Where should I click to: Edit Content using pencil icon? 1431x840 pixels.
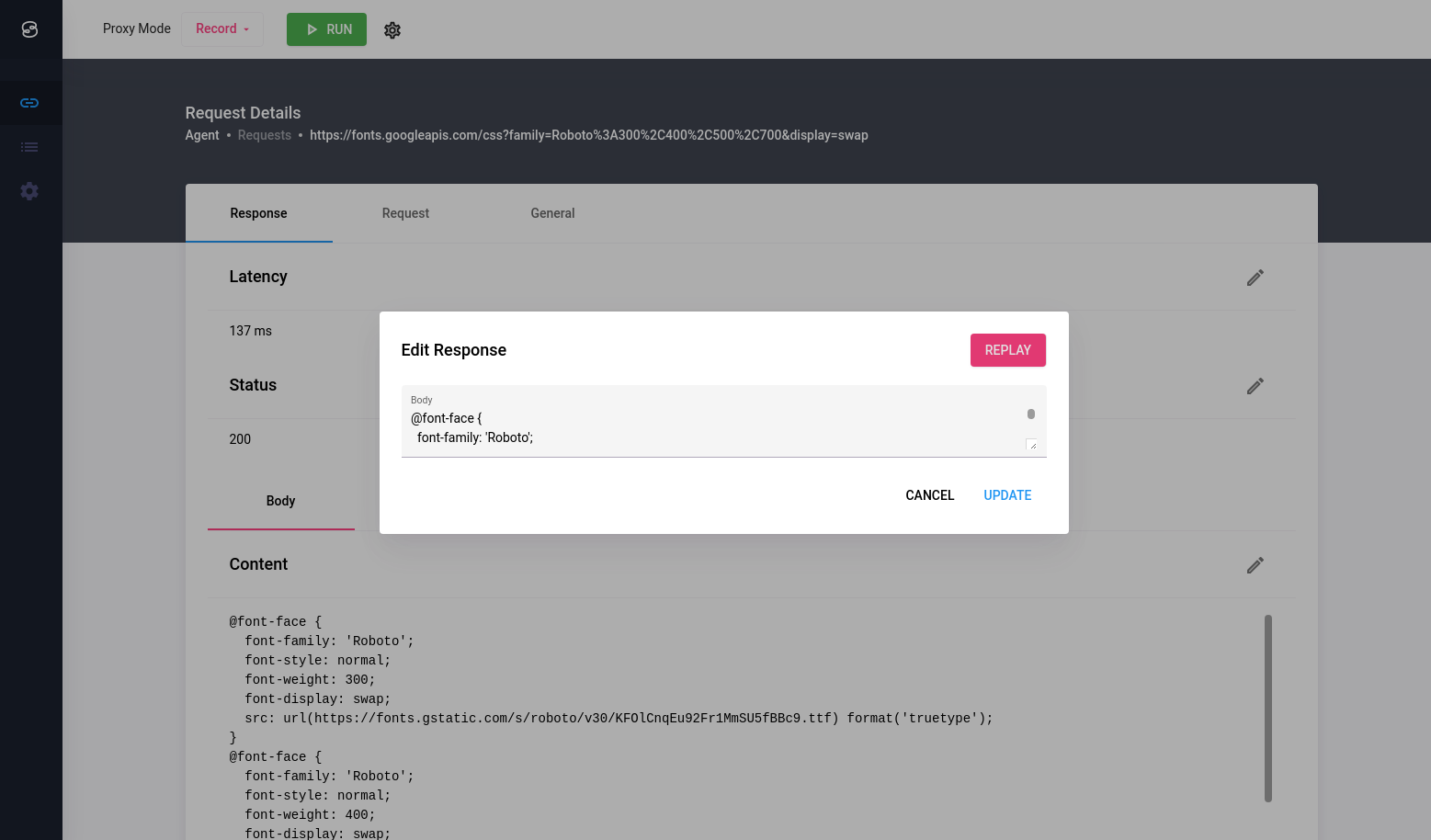coord(1255,565)
